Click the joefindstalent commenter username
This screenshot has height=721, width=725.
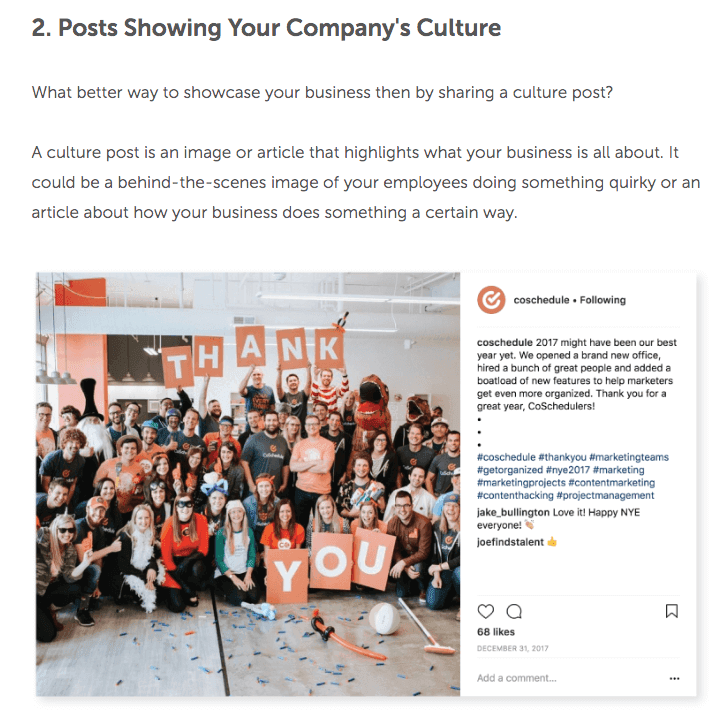pos(510,543)
